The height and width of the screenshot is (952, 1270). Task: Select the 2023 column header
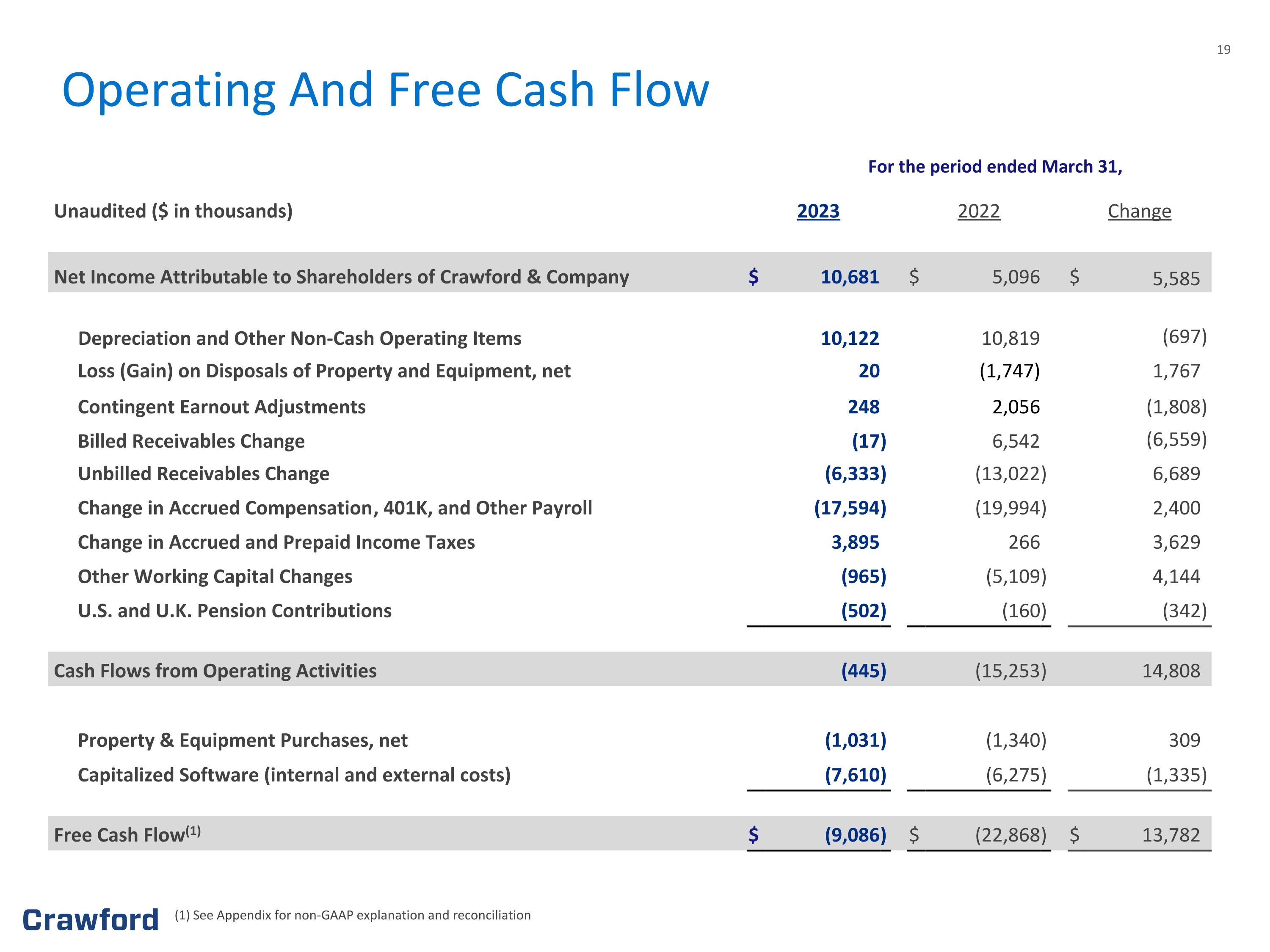click(x=818, y=211)
